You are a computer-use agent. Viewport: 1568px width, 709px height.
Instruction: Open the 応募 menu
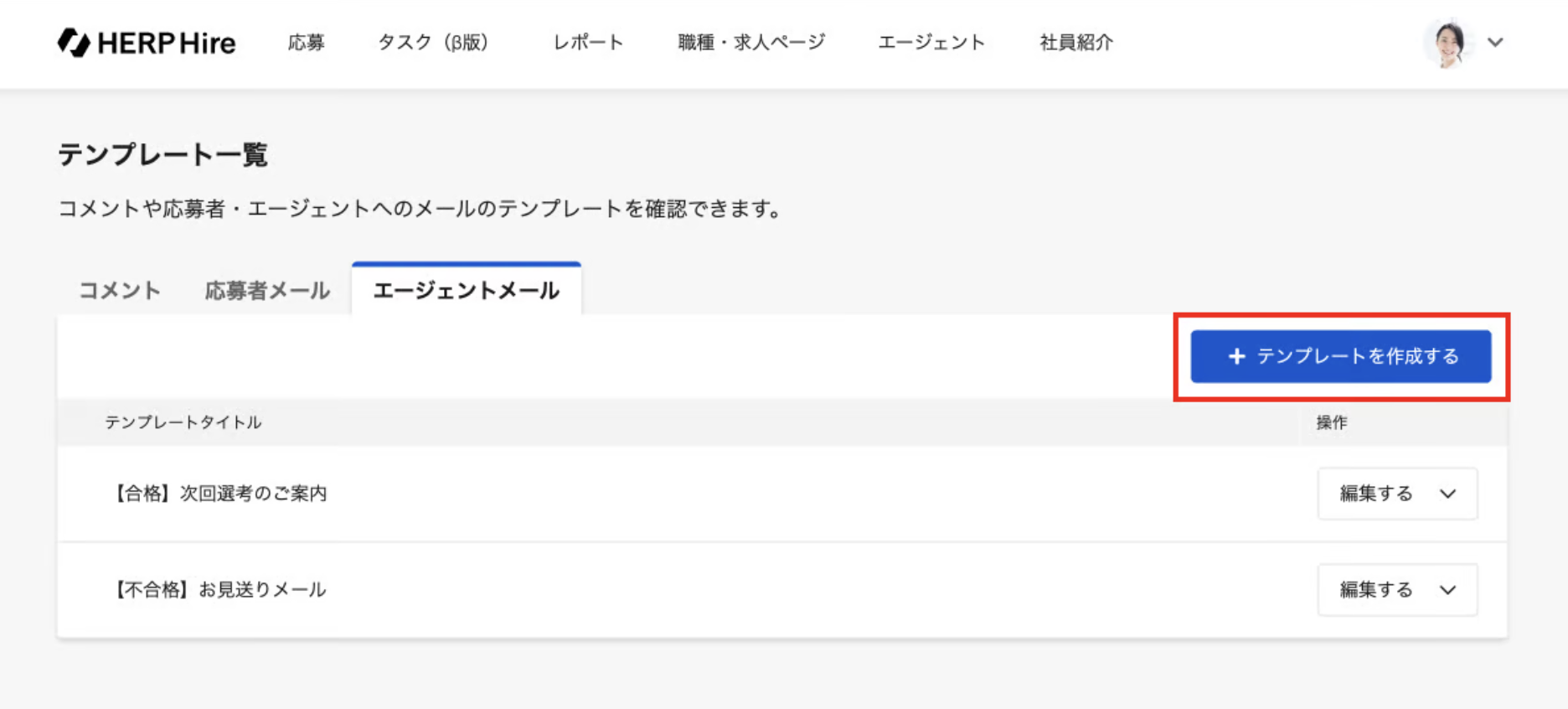[x=306, y=43]
